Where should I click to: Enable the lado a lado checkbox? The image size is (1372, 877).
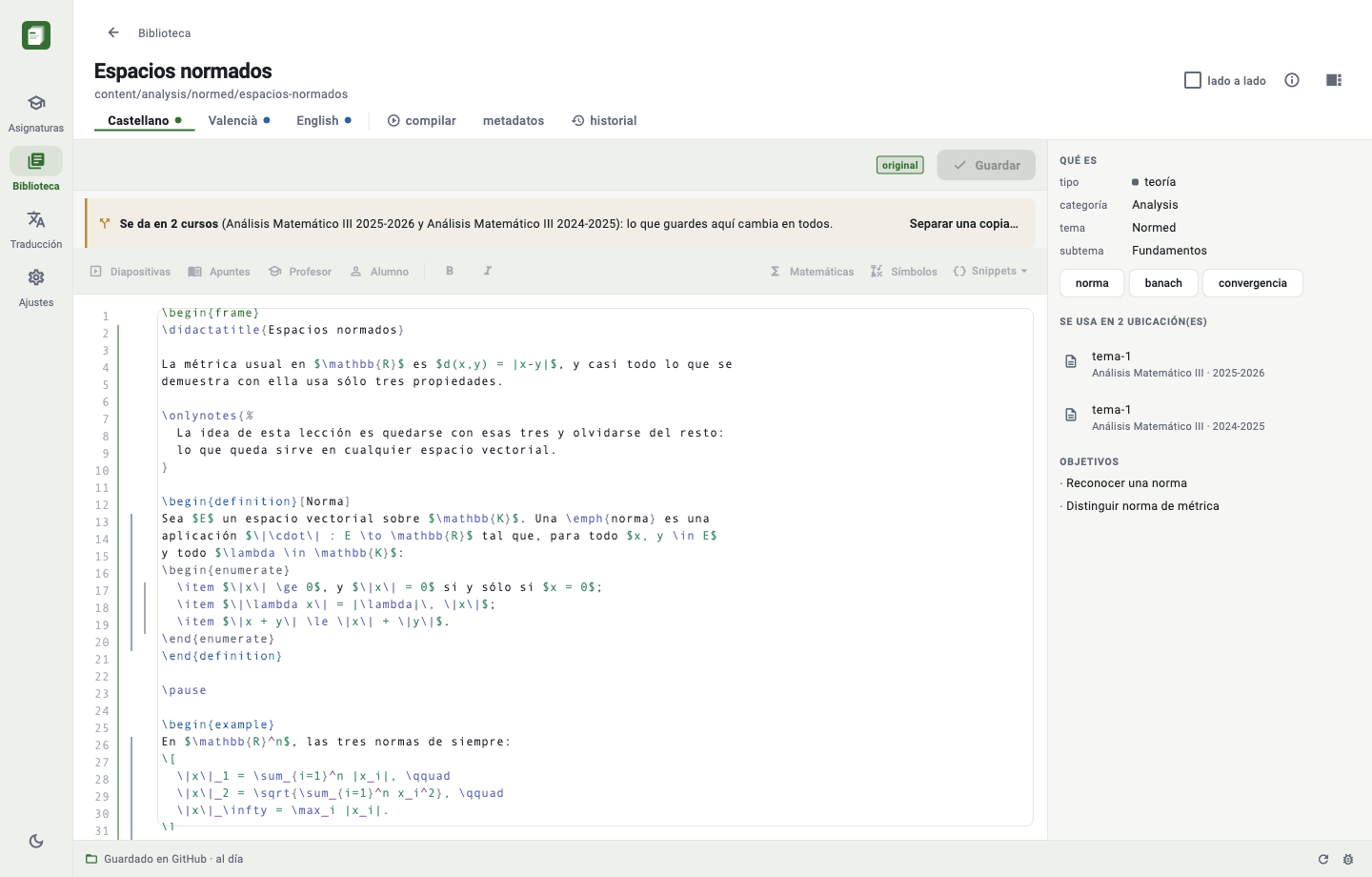[x=1193, y=80]
